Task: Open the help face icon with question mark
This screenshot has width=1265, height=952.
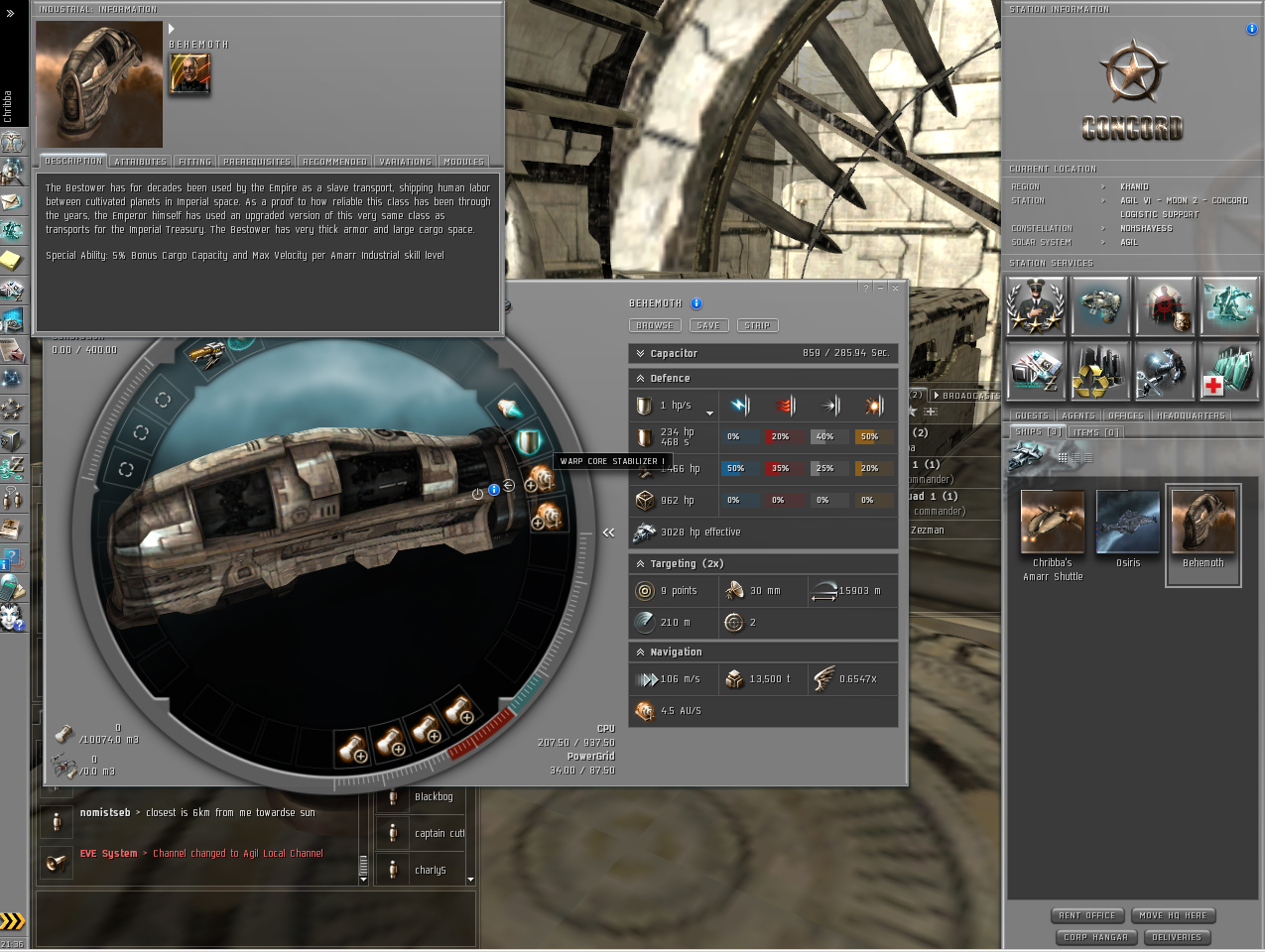Action: (13, 617)
